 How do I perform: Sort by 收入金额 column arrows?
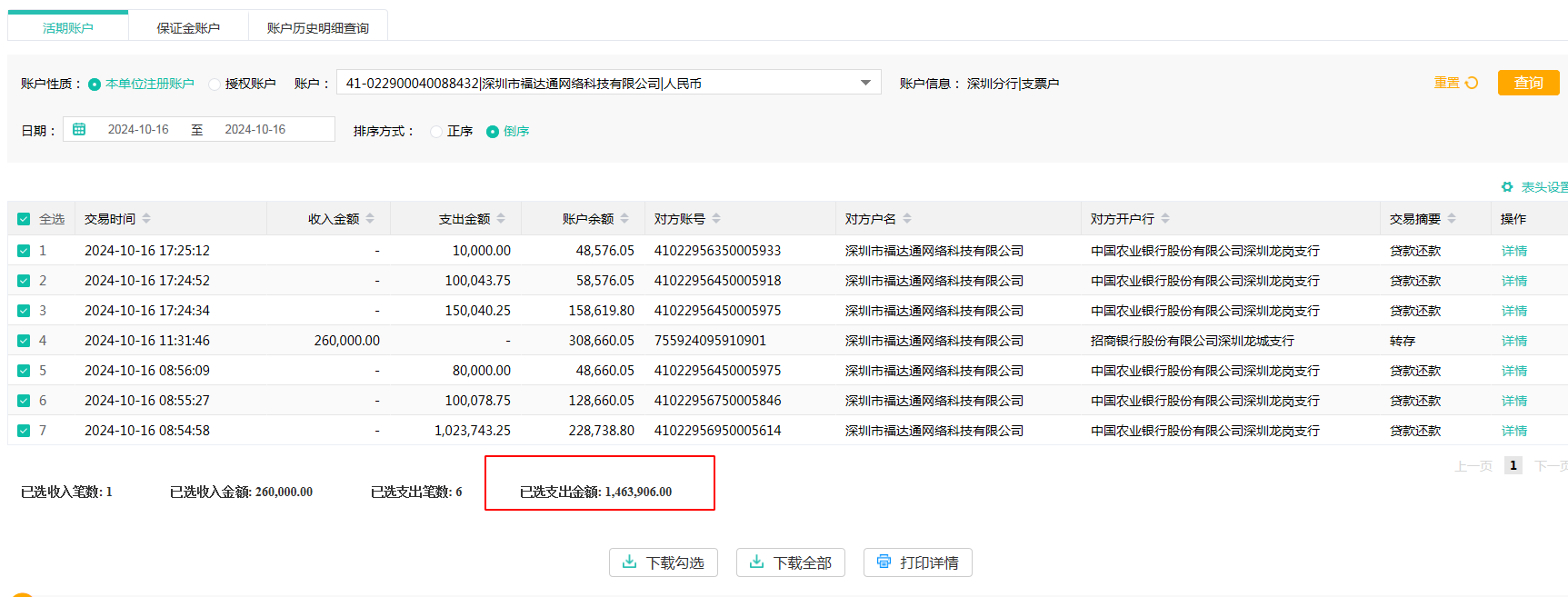pos(370,218)
